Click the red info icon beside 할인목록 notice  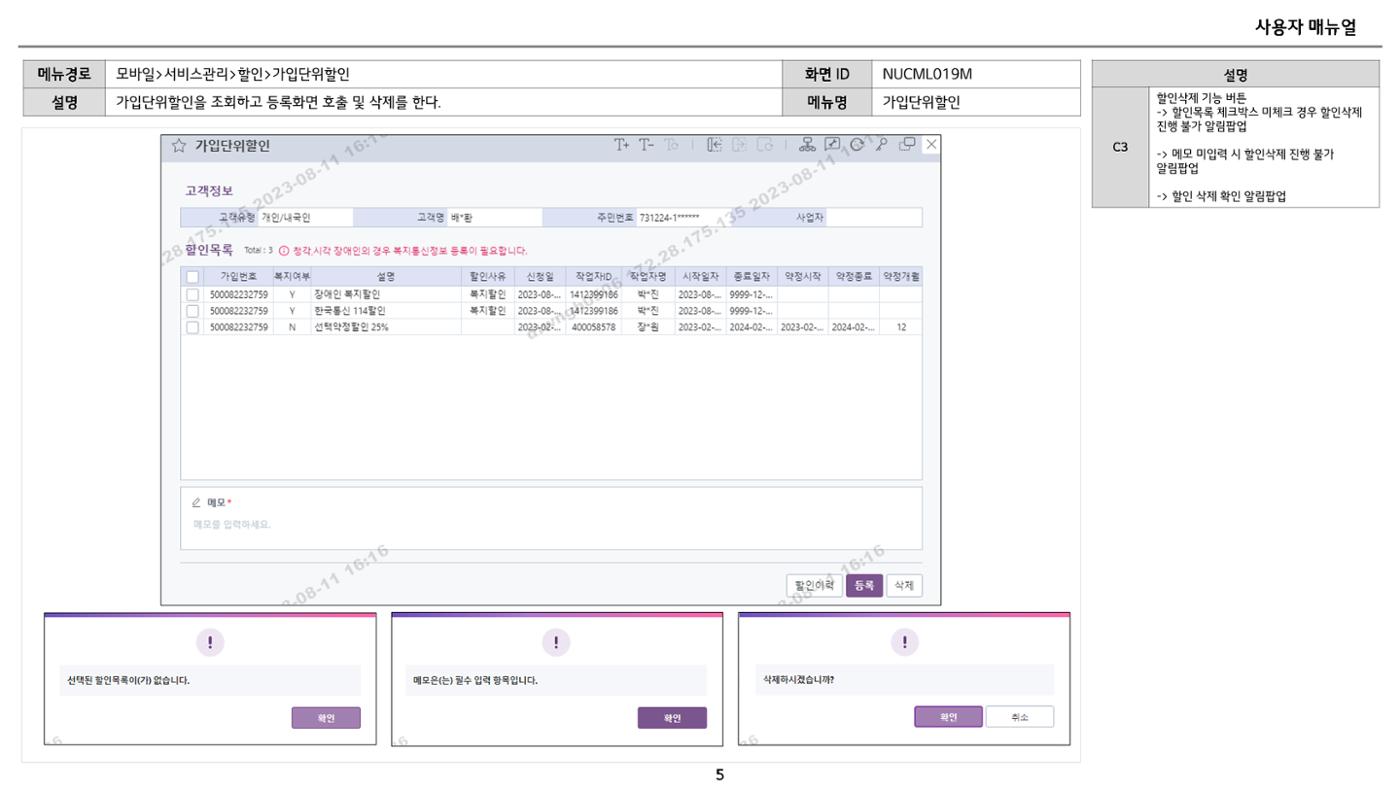(x=283, y=250)
